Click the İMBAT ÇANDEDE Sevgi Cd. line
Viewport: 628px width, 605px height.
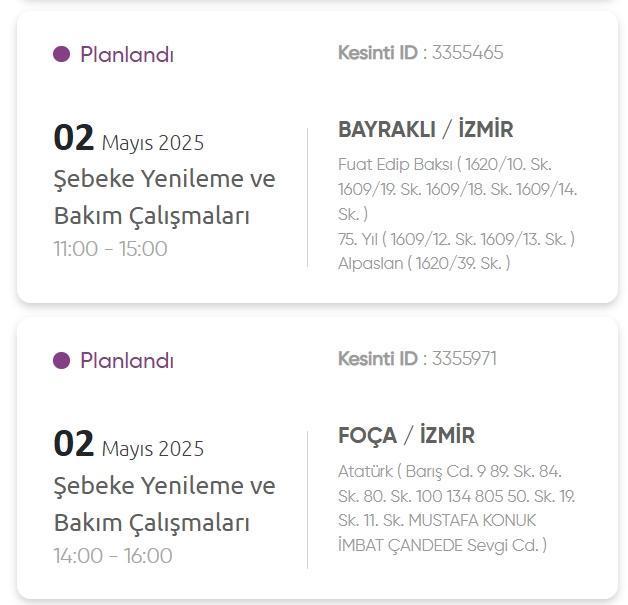coord(442,545)
